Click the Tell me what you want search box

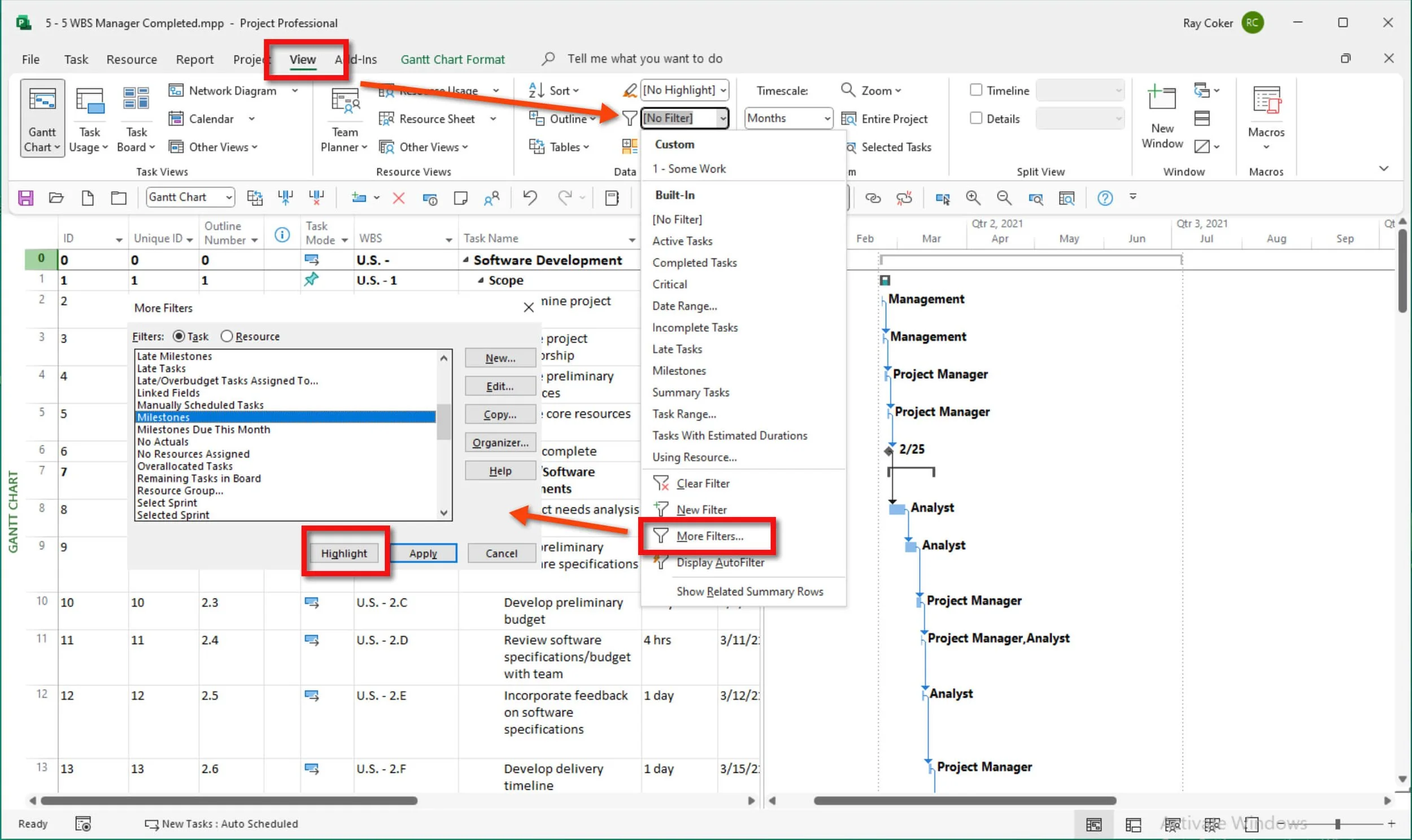645,59
